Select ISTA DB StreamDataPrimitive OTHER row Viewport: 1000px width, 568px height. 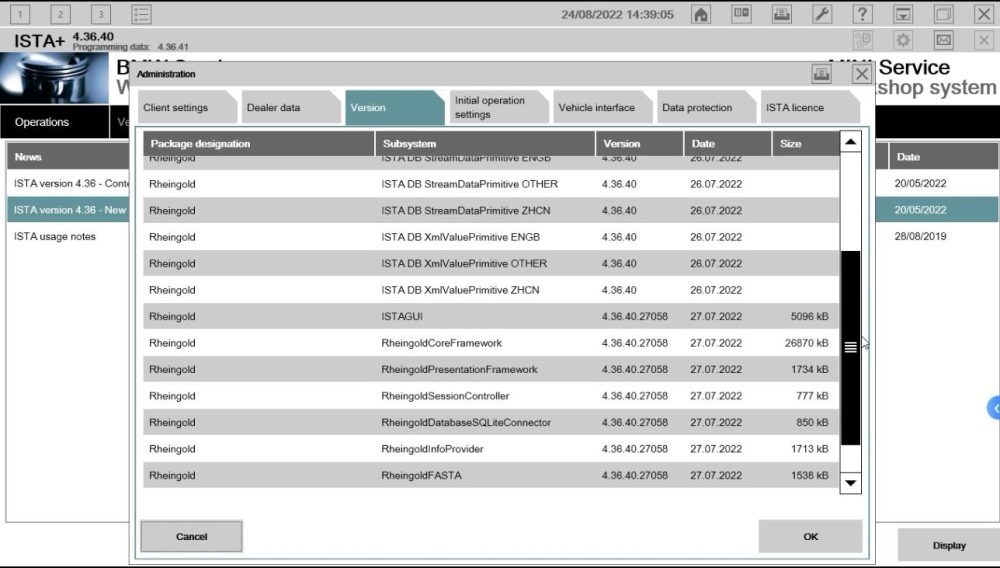pos(490,184)
